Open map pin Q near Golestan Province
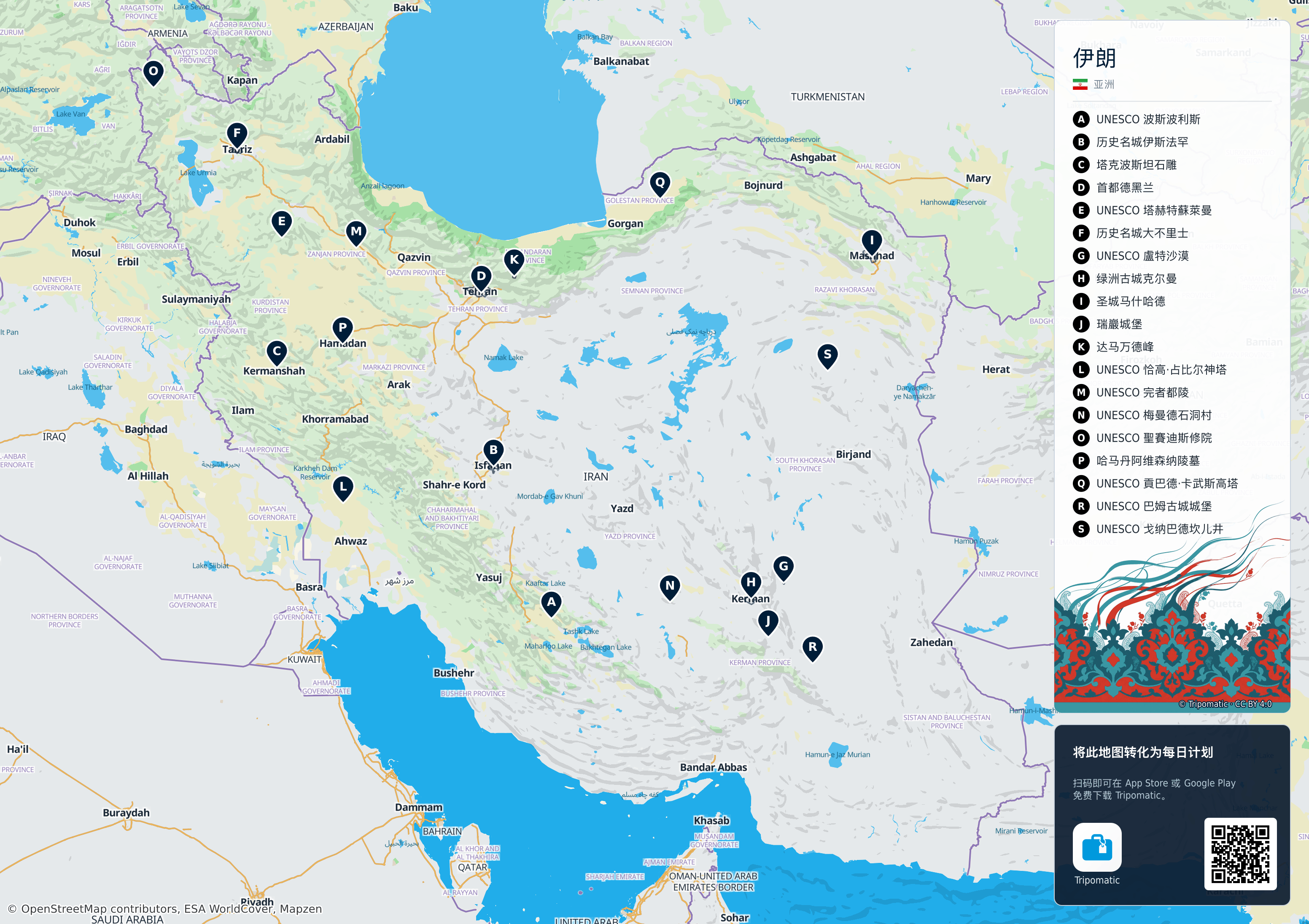The height and width of the screenshot is (924, 1309). point(660,185)
